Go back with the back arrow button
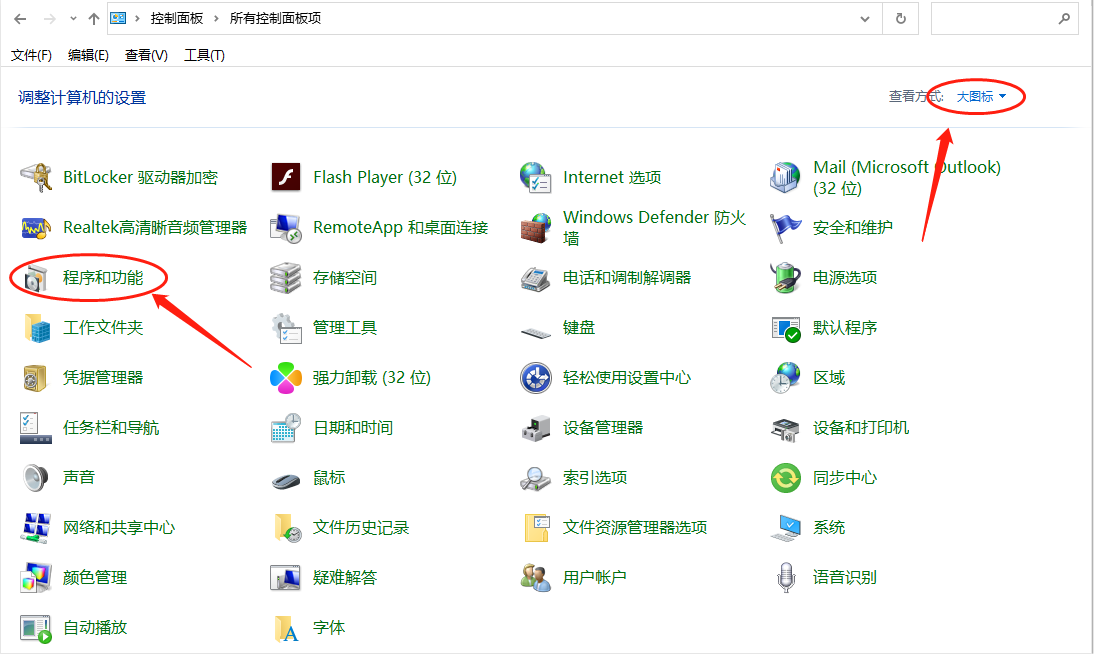This screenshot has height=654, width=1094. click(x=20, y=19)
